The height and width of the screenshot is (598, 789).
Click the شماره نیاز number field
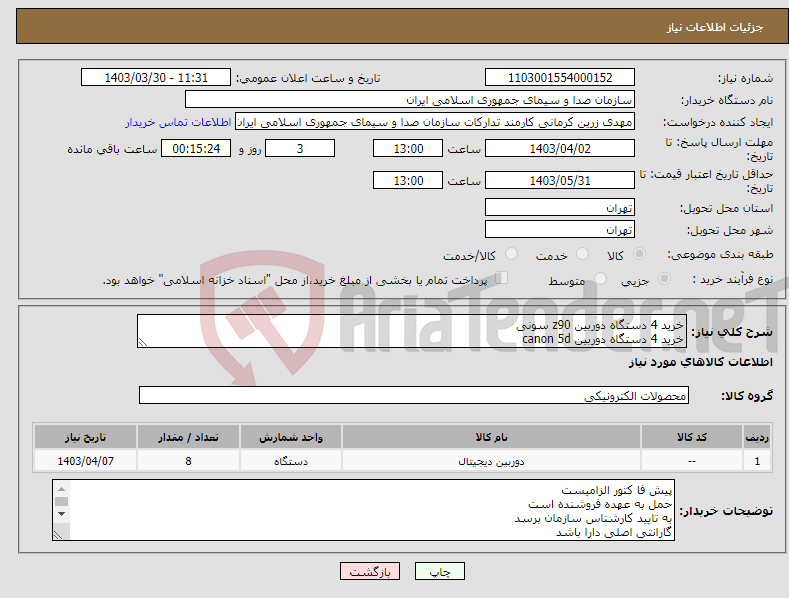pyautogui.click(x=560, y=78)
